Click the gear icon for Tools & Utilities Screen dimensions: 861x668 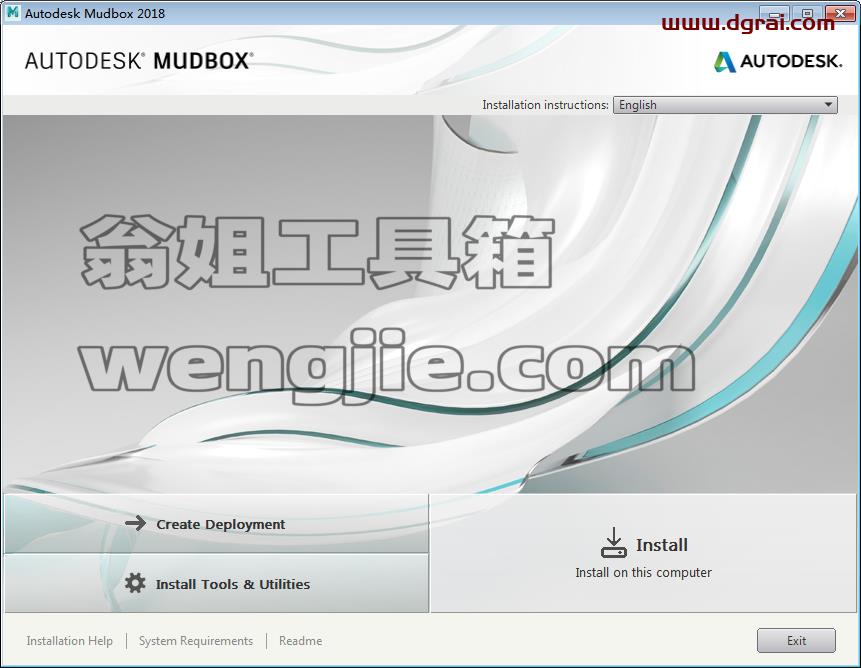click(135, 583)
